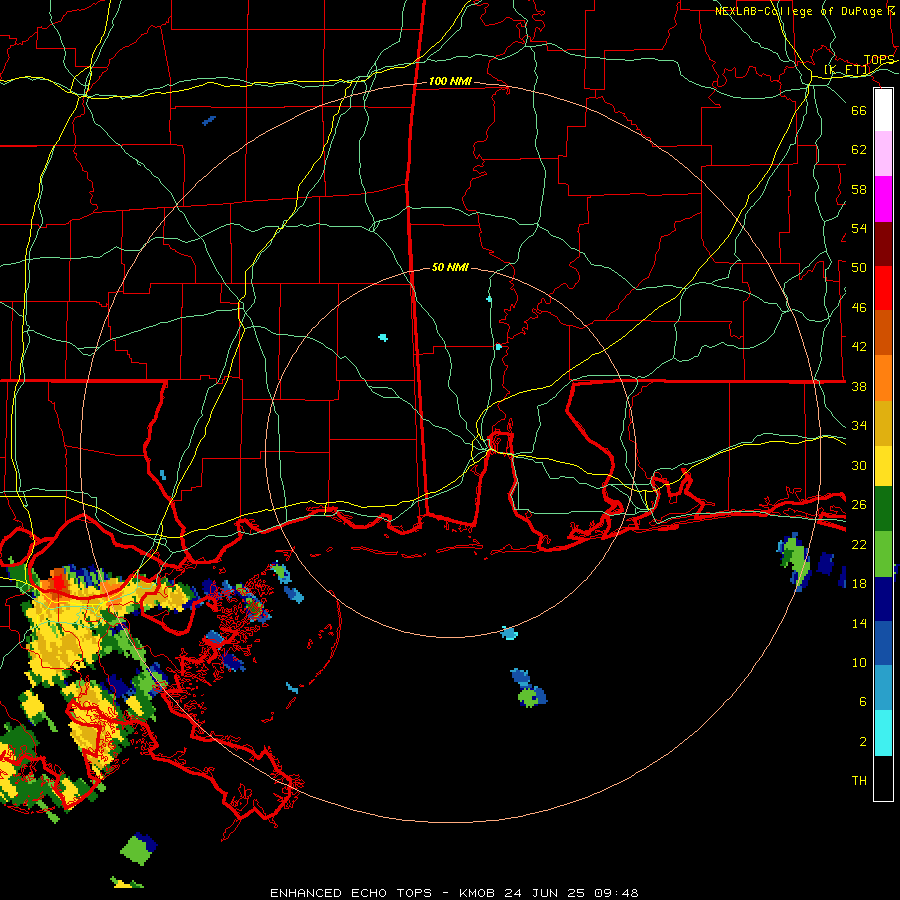Pick the magenta 58 kft color swatch
Viewport: 900px width, 900px height.
(883, 199)
